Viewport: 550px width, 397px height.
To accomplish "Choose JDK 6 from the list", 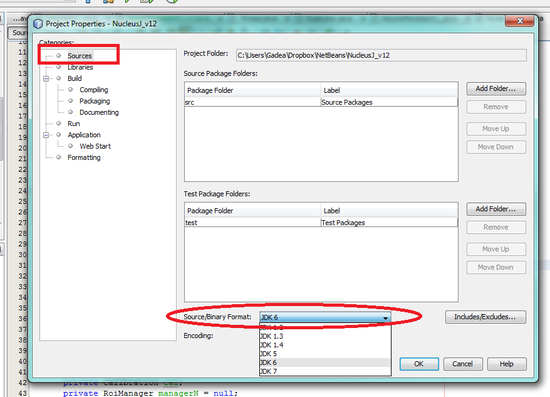I will (x=325, y=363).
